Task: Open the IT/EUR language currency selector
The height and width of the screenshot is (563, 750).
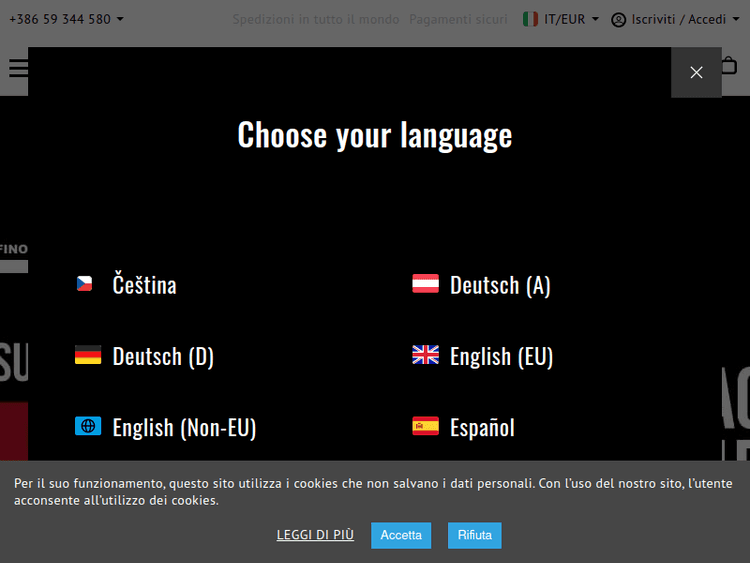Action: click(561, 19)
